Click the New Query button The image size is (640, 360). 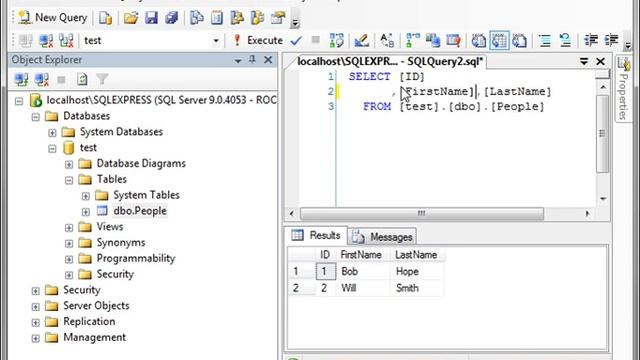[x=53, y=18]
